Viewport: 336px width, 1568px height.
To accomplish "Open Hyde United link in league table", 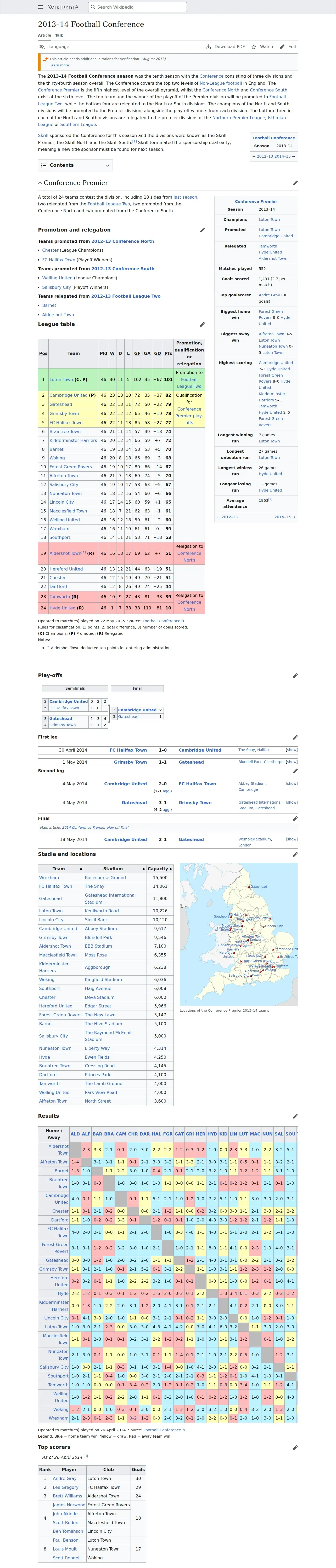I will 62,608.
